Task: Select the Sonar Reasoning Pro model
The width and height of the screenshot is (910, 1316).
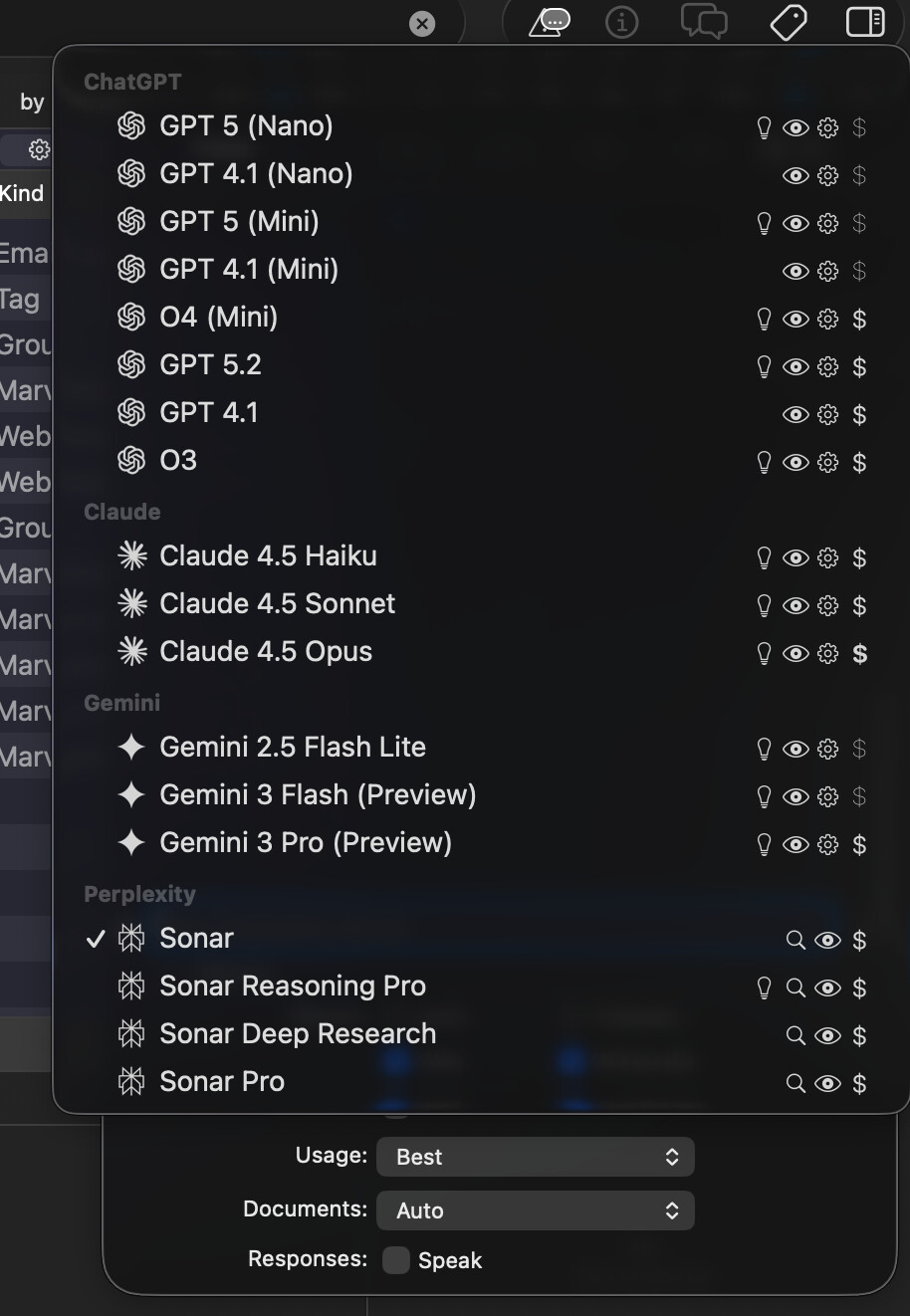Action: (x=292, y=986)
